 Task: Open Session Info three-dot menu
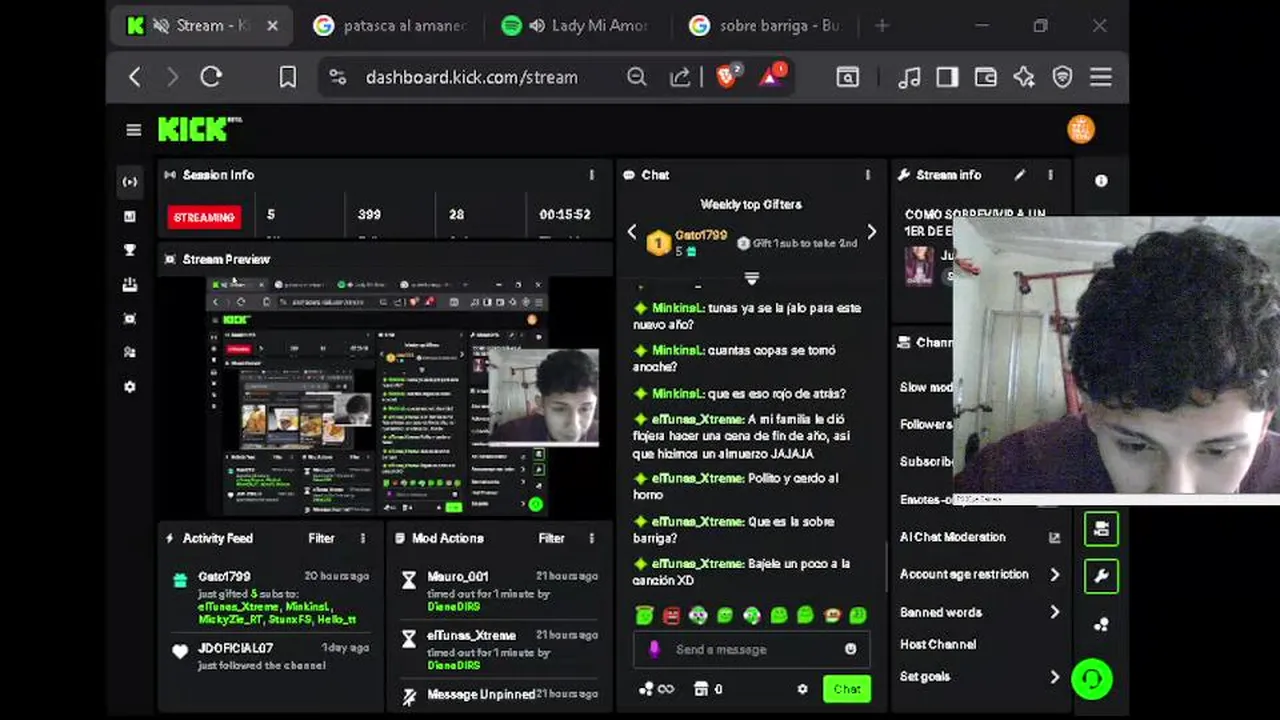pyautogui.click(x=592, y=175)
